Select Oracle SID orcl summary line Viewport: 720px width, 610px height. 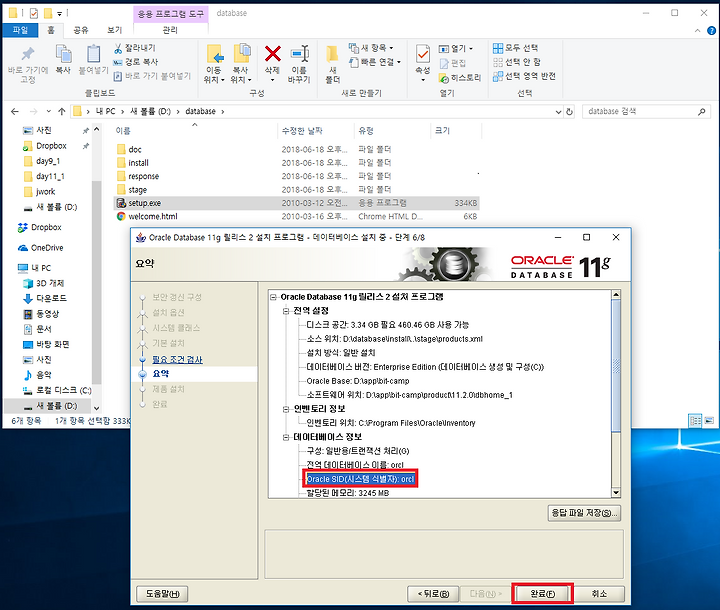pyautogui.click(x=360, y=479)
